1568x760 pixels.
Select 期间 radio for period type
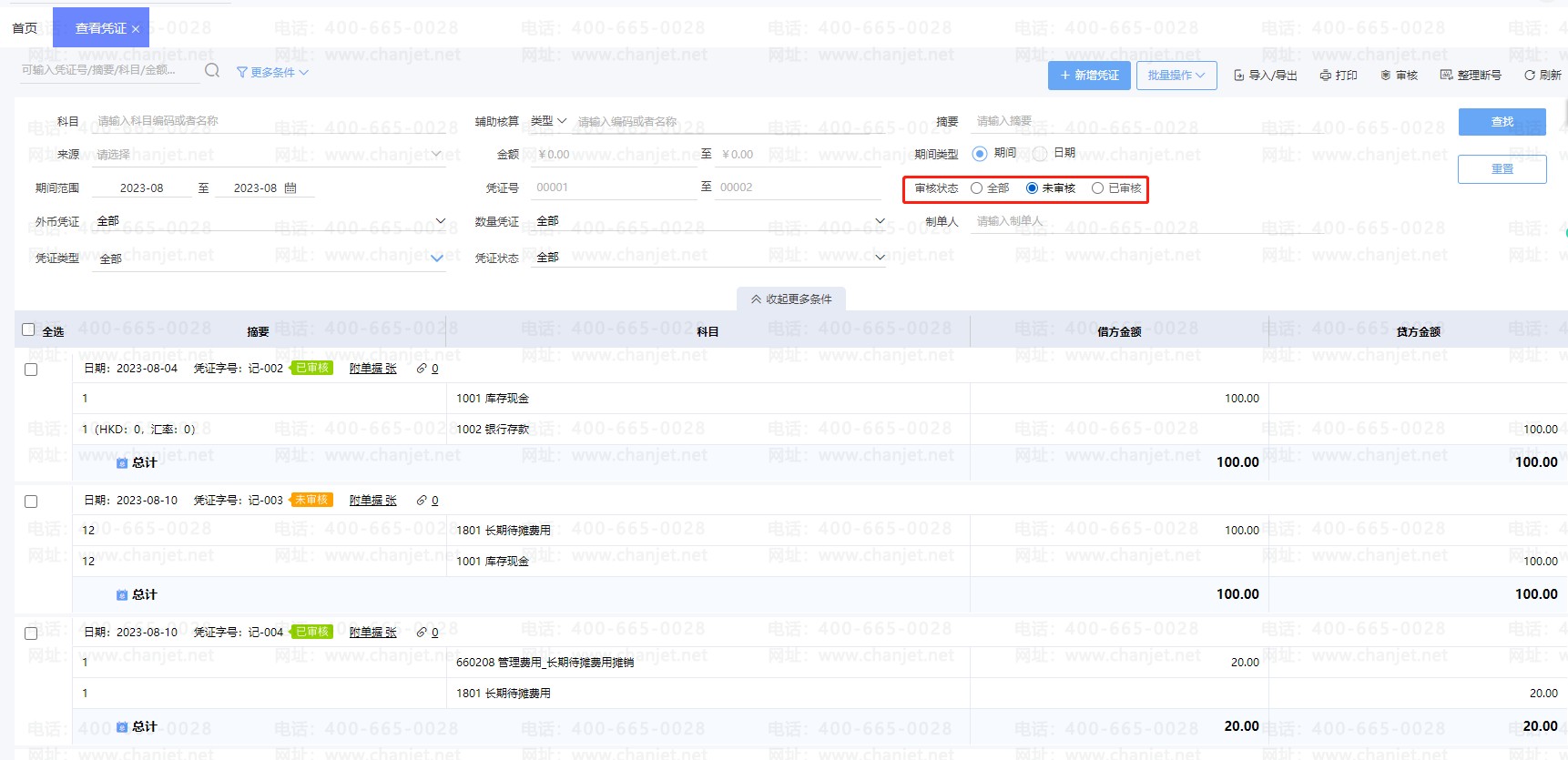980,153
